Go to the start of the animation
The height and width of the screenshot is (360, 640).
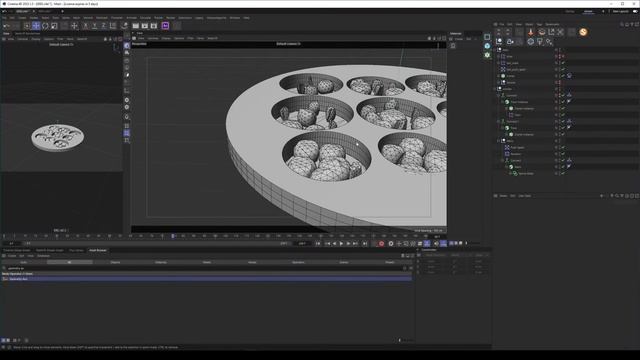318,244
